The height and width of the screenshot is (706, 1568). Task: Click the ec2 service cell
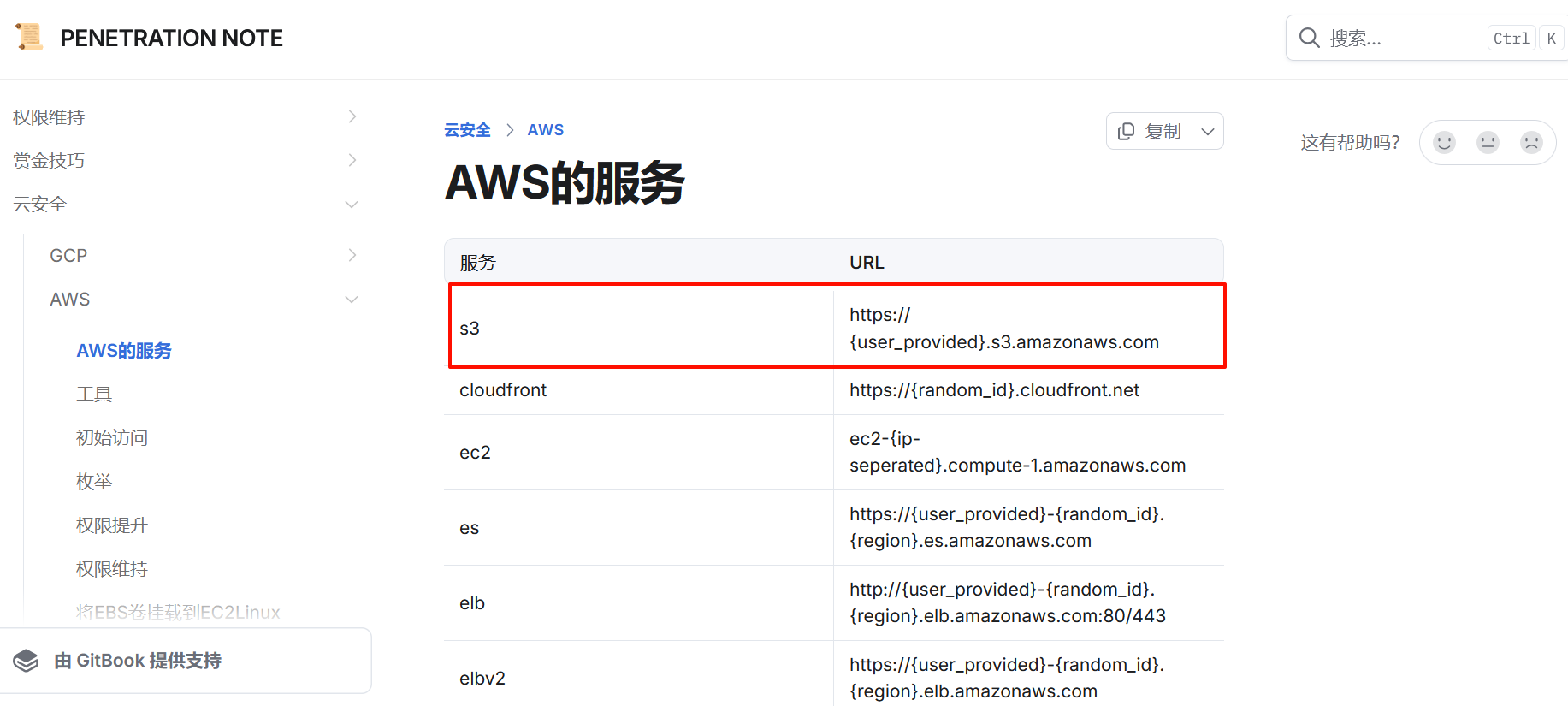click(639, 452)
